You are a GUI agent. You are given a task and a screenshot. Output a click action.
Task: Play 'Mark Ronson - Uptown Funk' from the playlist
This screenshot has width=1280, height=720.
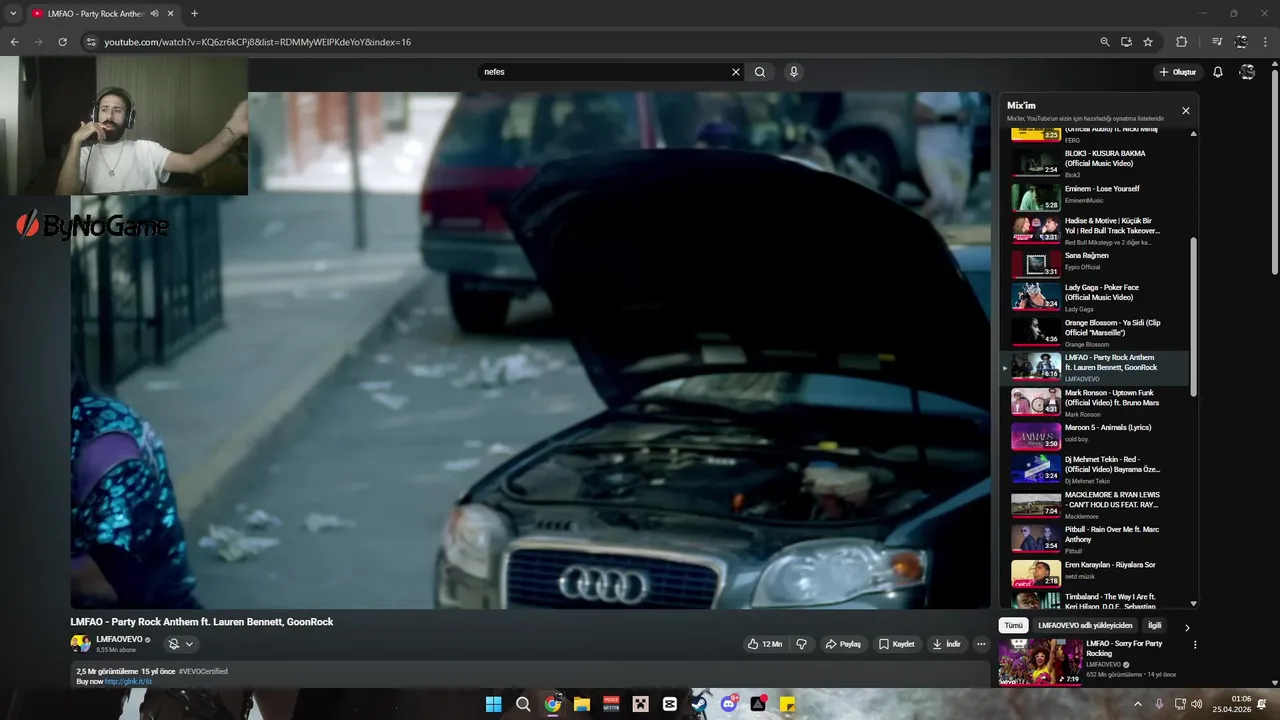[x=1095, y=402]
